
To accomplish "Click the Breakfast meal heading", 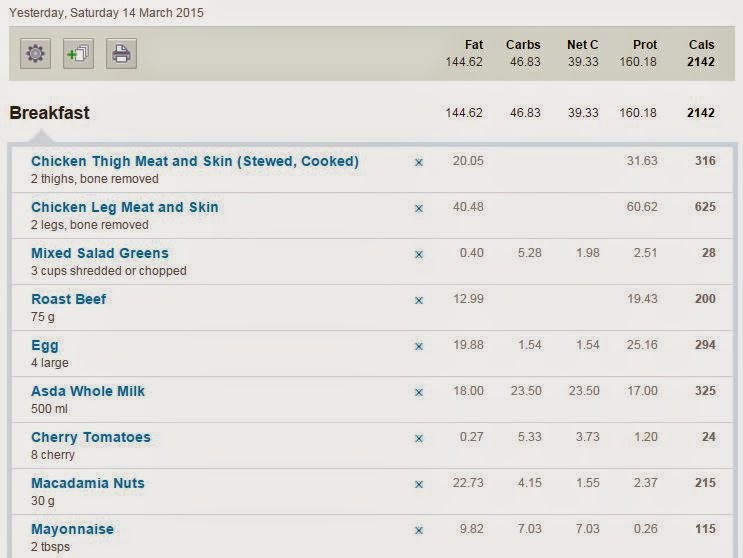I will (x=49, y=113).
